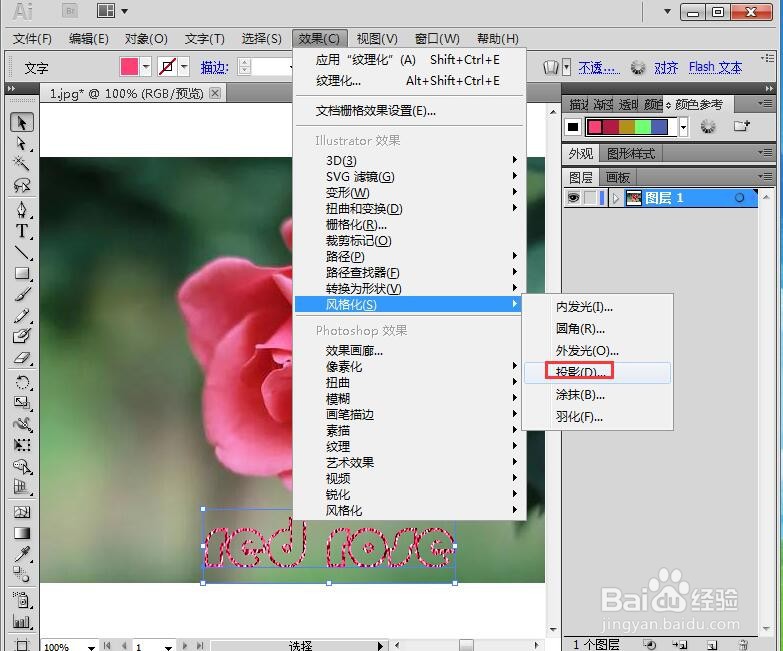Choose 羽化(F)... feather effect
Viewport: 783px width, 651px height.
click(597, 416)
